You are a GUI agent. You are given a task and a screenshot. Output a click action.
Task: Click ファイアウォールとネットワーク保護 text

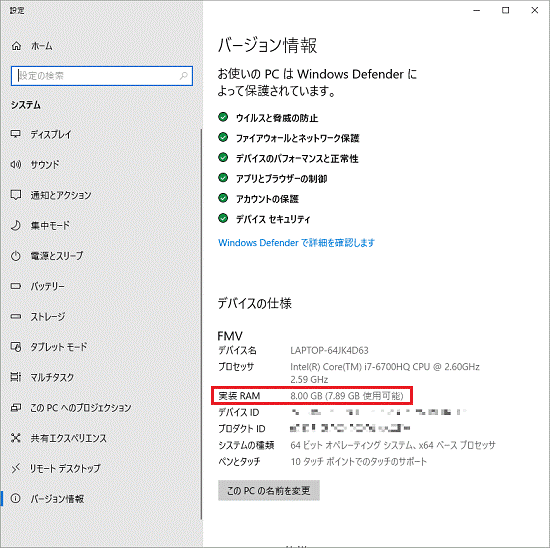pyautogui.click(x=297, y=138)
